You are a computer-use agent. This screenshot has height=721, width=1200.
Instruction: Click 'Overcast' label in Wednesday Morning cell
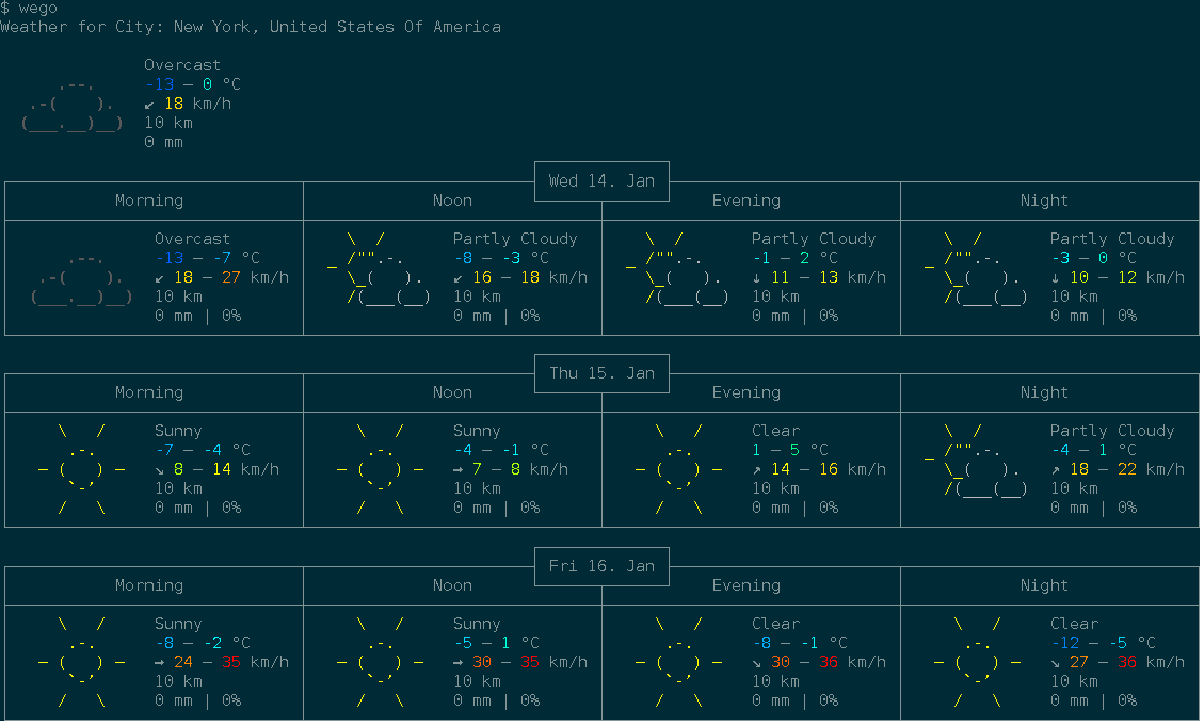pyautogui.click(x=193, y=239)
